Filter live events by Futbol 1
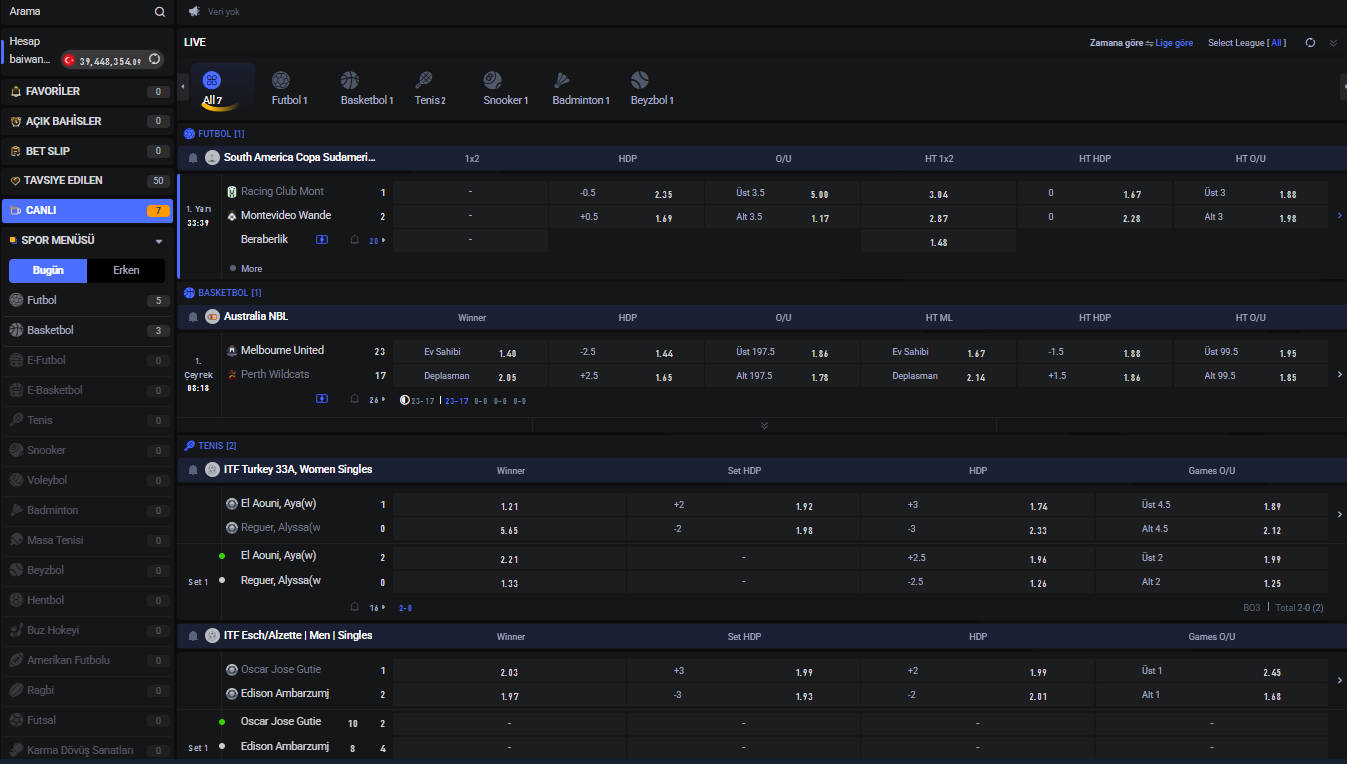Screen dimensions: 1347x764 point(289,88)
